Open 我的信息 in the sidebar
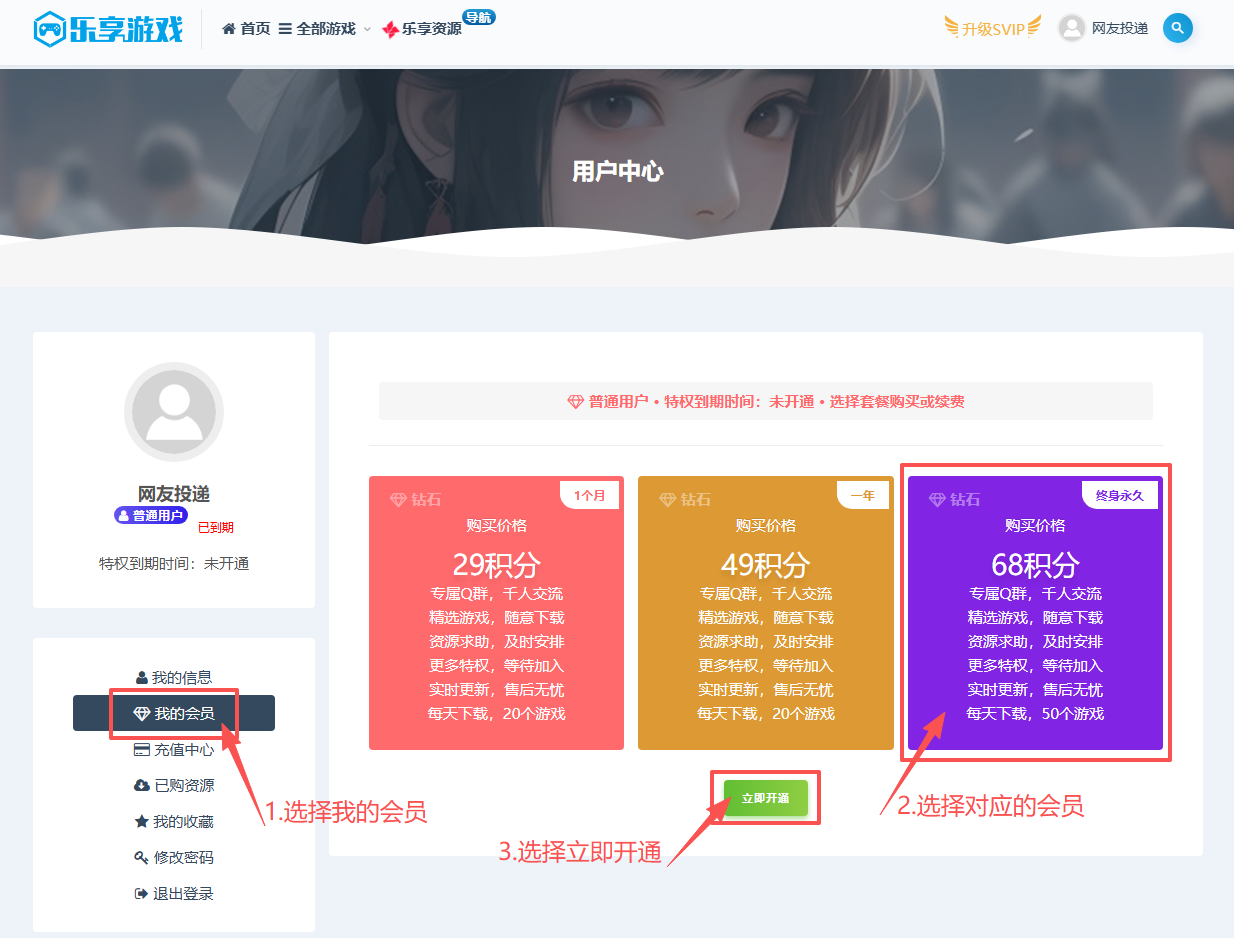 click(x=174, y=677)
